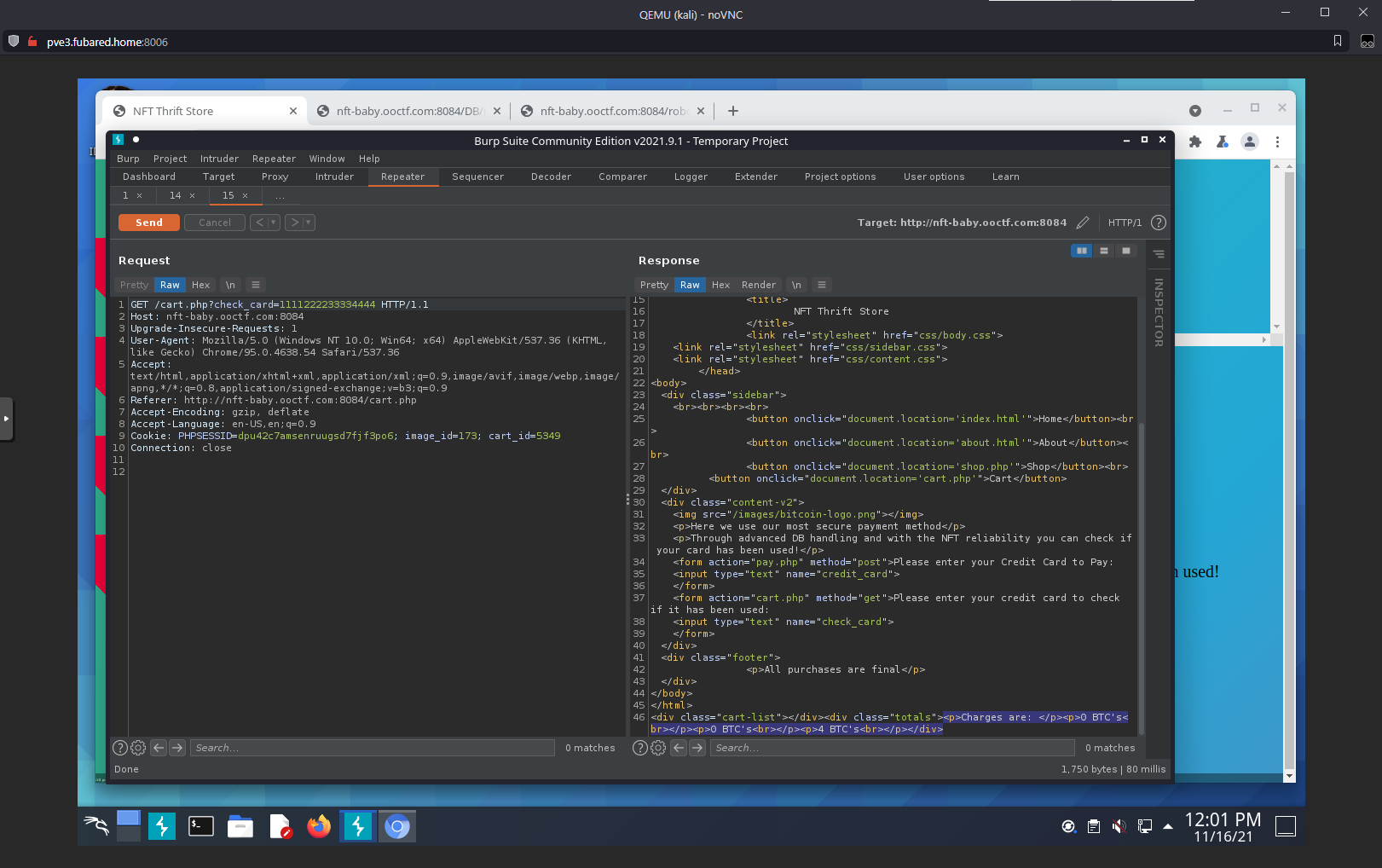
Task: Open file manager from taskbar
Action: pyautogui.click(x=240, y=825)
